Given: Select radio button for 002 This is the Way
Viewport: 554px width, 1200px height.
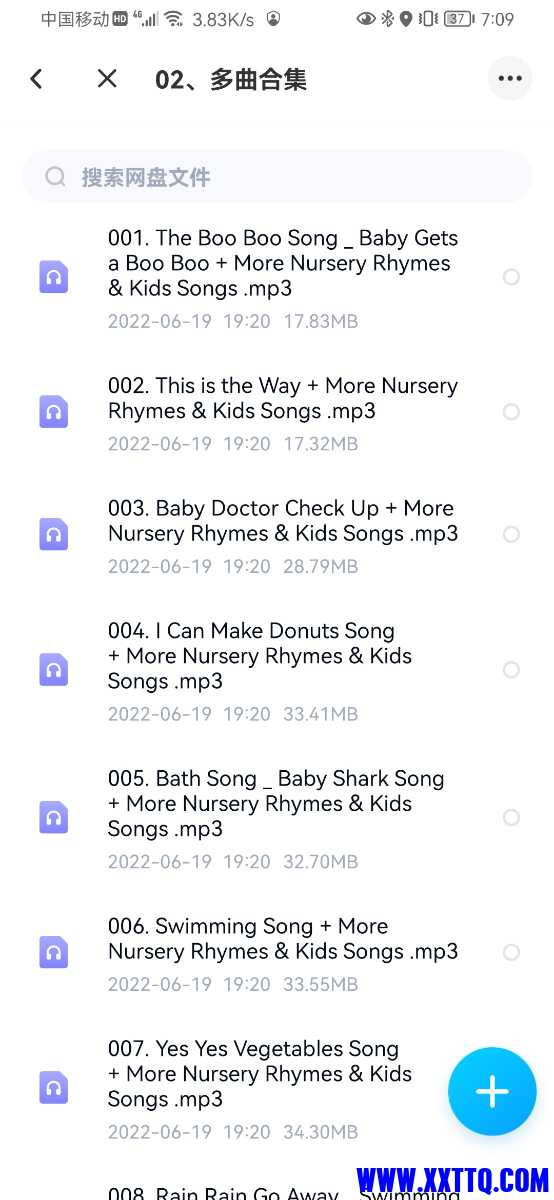Looking at the screenshot, I should [511, 412].
